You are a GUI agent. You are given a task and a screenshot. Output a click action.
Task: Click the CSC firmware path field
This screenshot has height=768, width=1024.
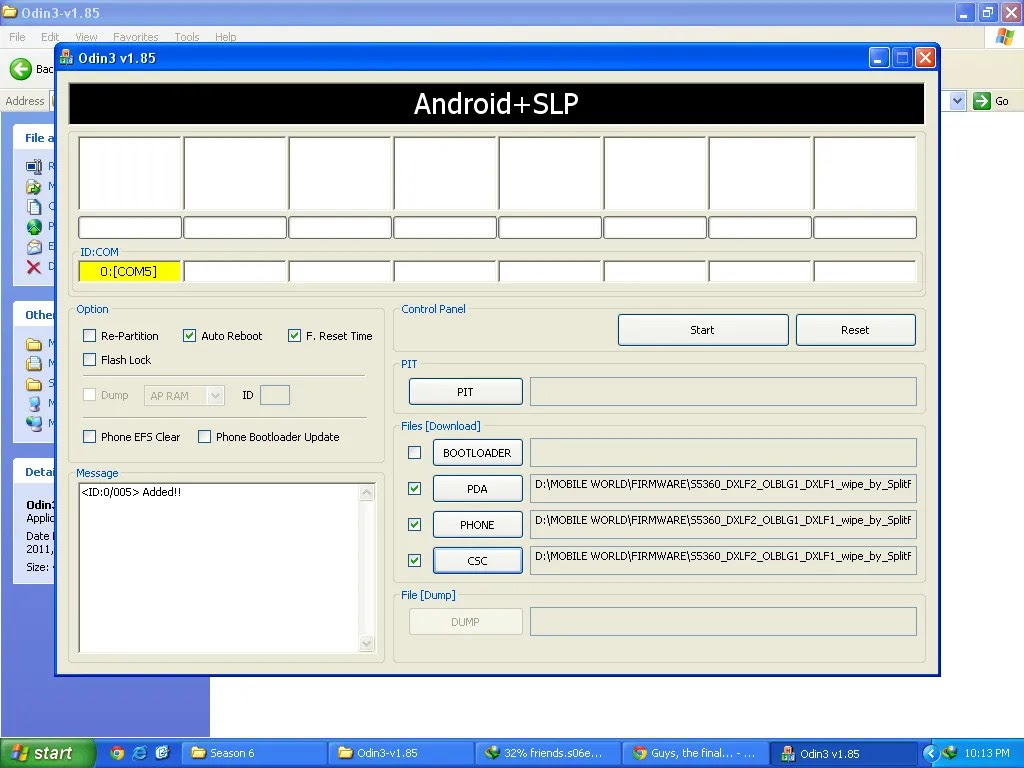point(723,560)
